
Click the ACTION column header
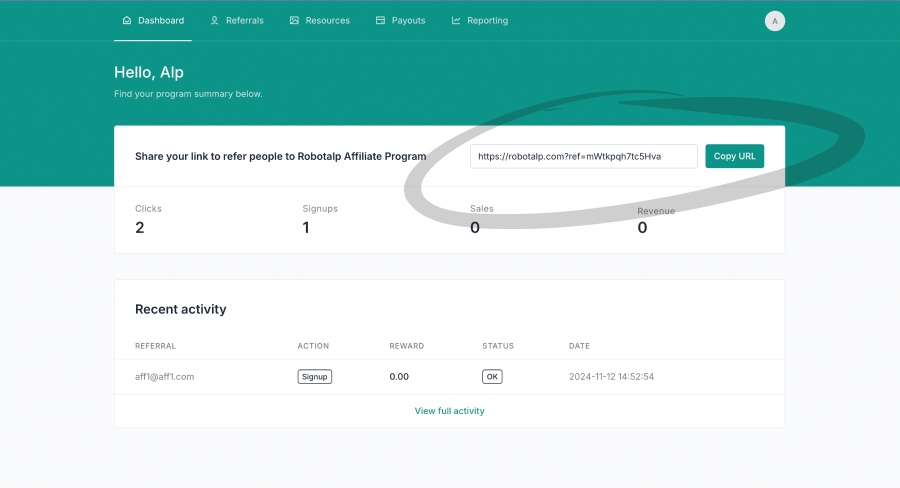coord(313,346)
